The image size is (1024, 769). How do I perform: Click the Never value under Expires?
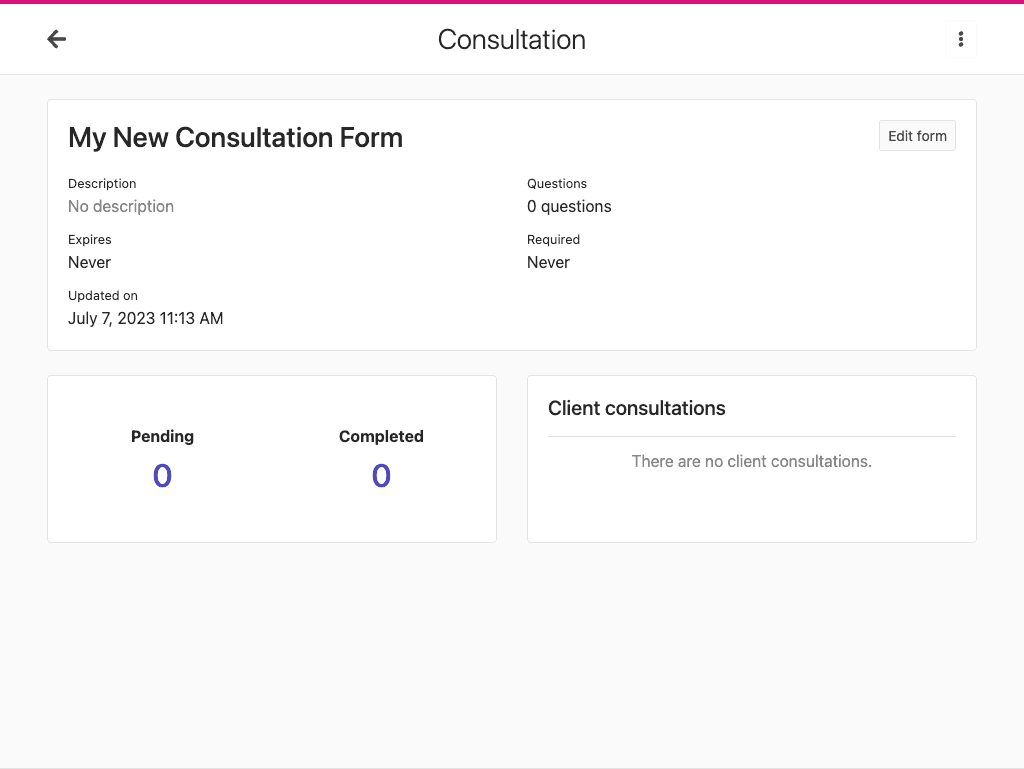tap(89, 263)
